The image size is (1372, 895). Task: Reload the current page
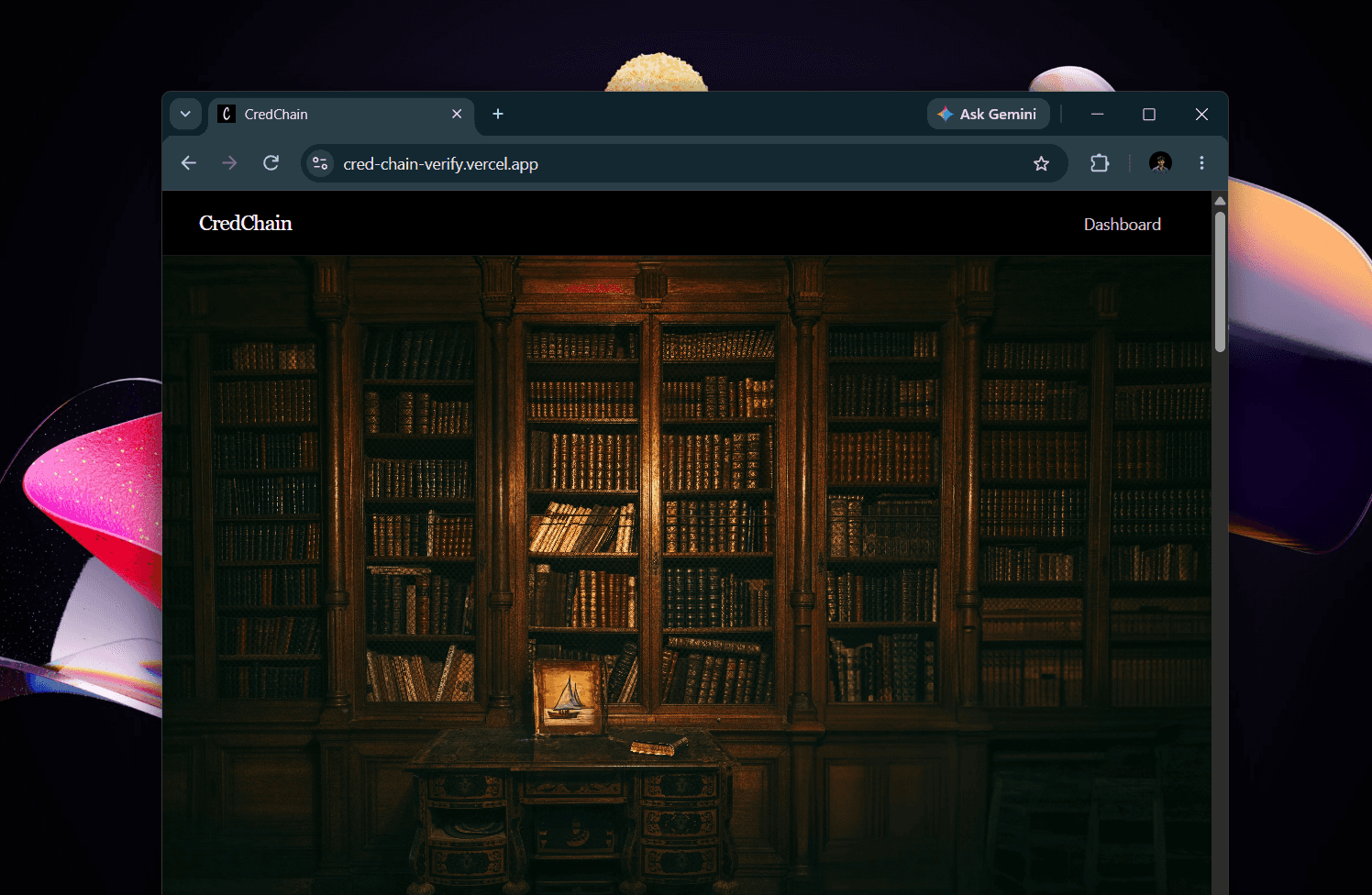pyautogui.click(x=271, y=163)
